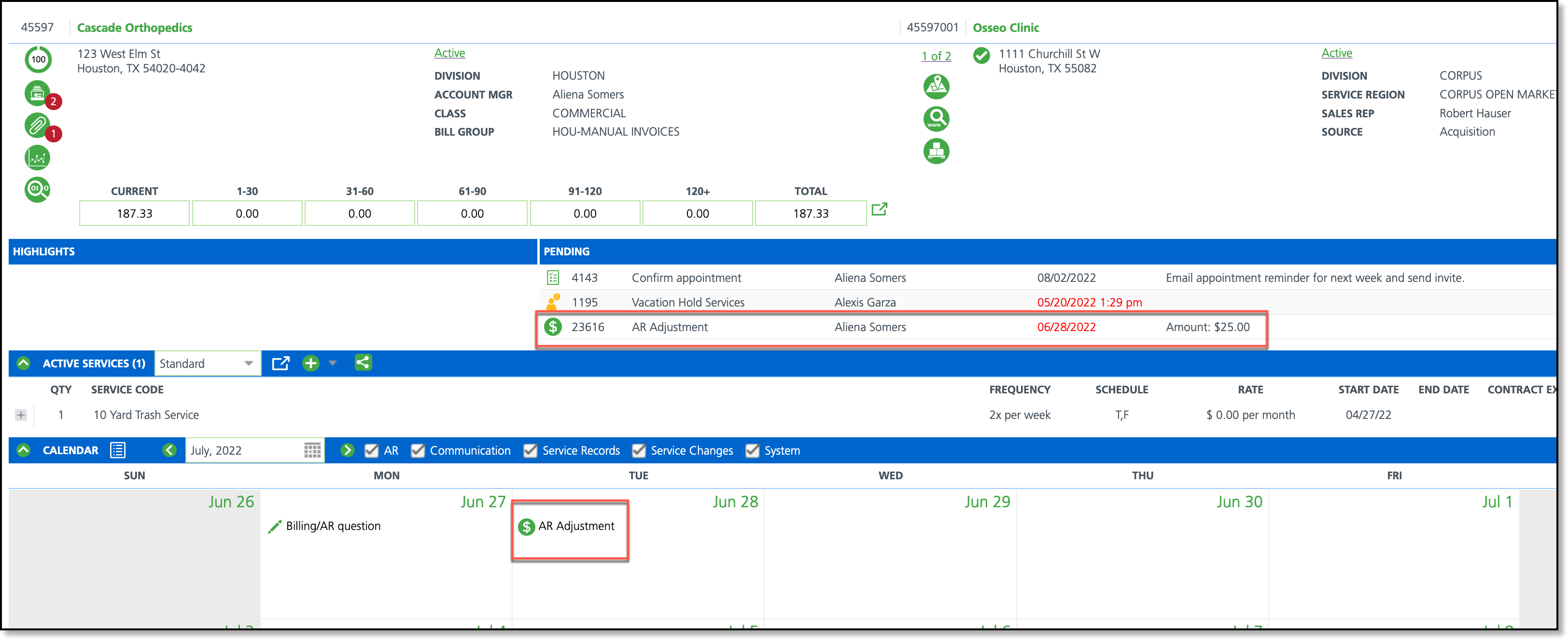The width and height of the screenshot is (1568, 640).
Task: Open the account chart analytics icon
Action: click(37, 158)
